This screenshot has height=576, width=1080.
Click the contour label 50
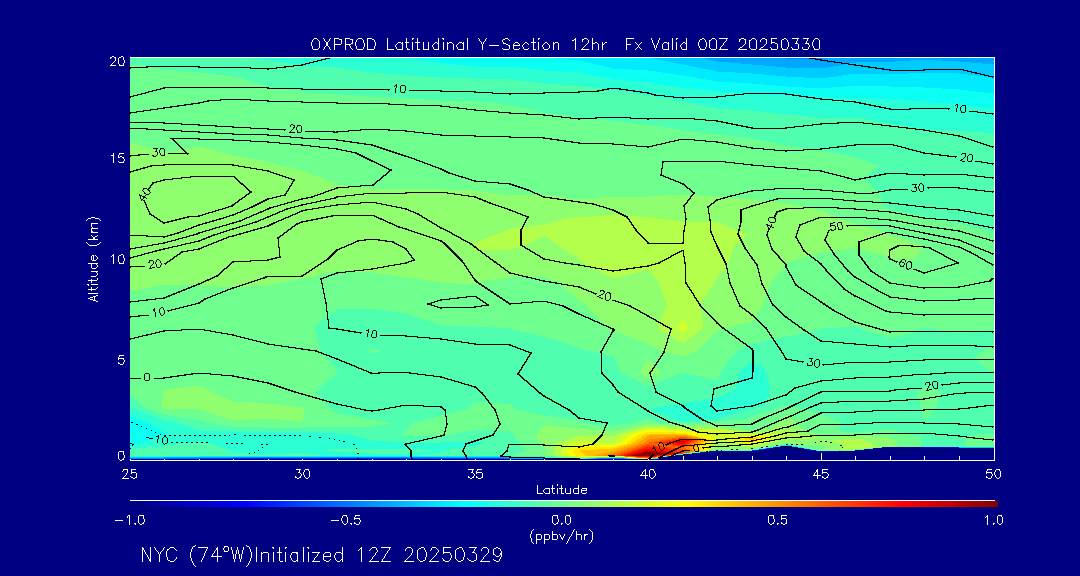[x=837, y=227]
